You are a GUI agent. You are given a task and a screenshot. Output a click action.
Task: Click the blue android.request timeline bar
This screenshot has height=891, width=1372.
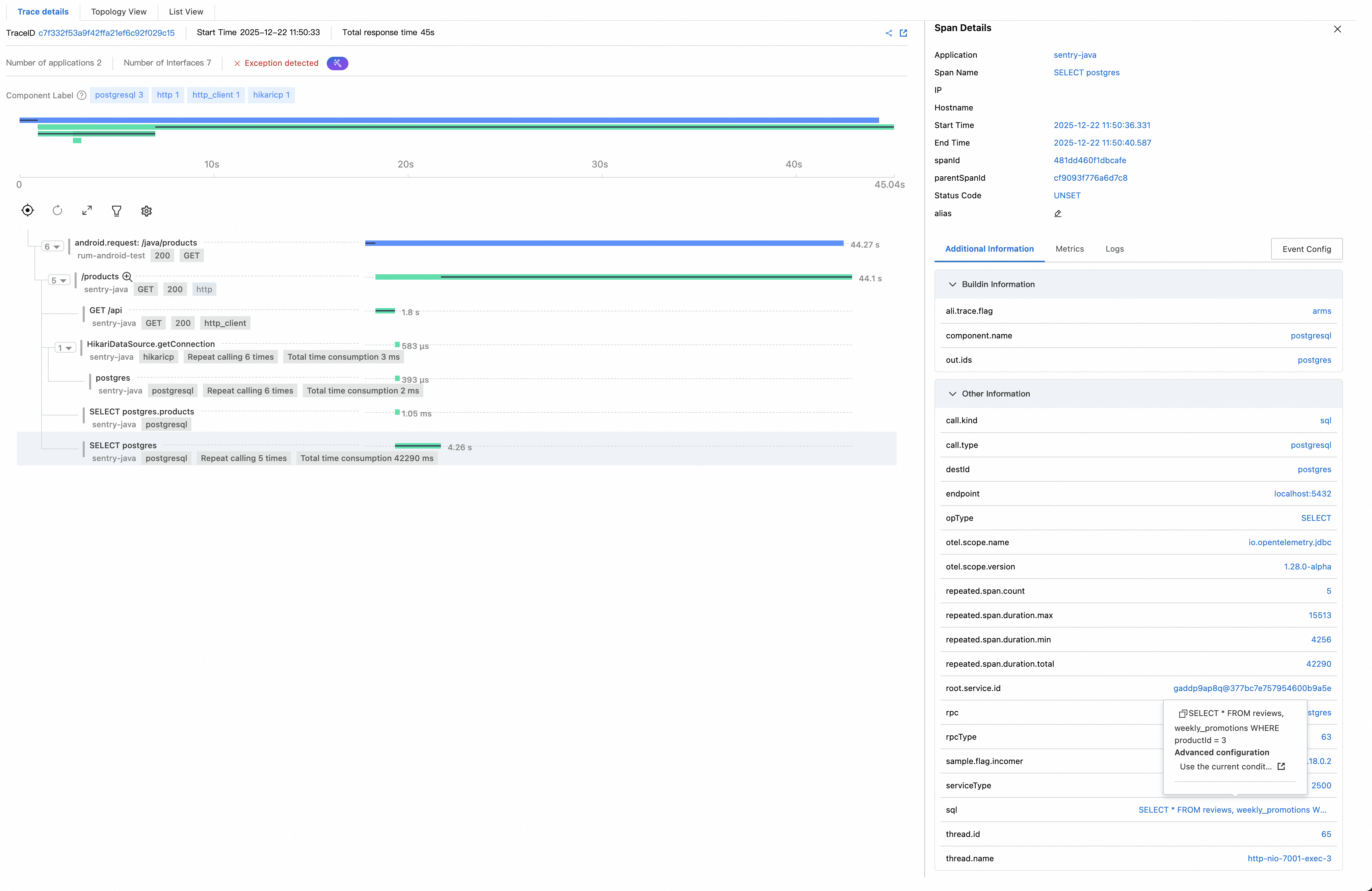pos(605,244)
